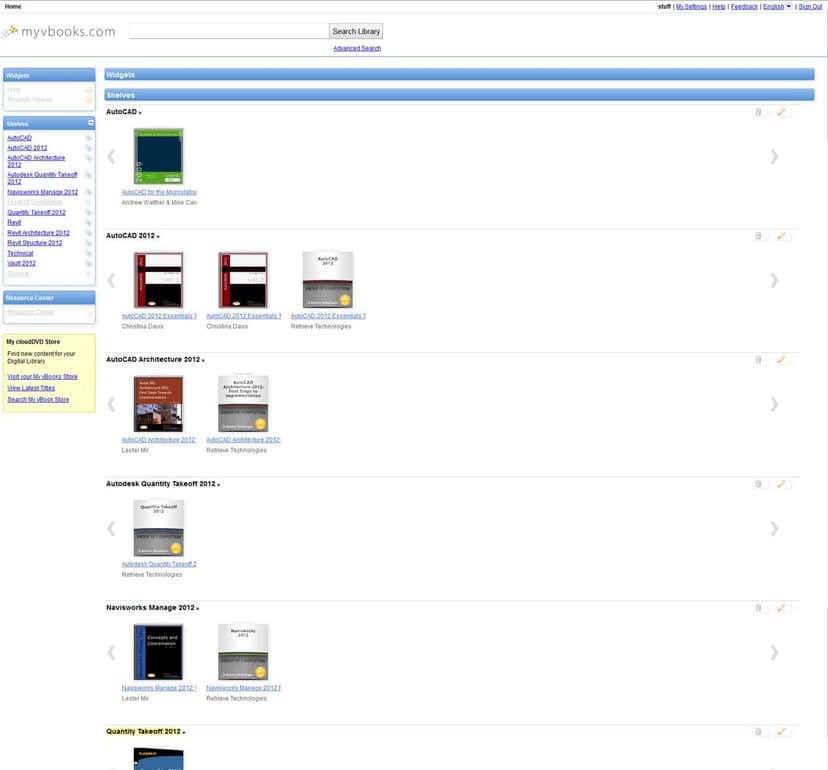Advance AutoCAD Architecture 2012 carousel right arrow

pyautogui.click(x=774, y=404)
